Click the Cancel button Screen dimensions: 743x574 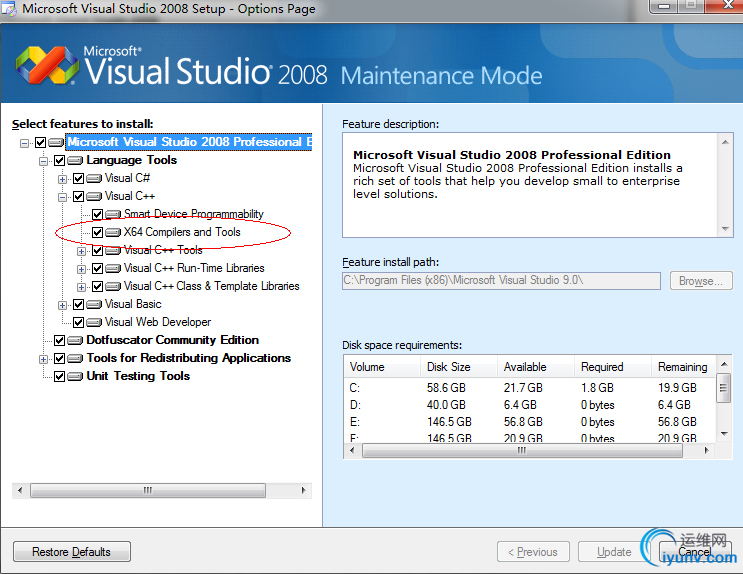(x=695, y=552)
